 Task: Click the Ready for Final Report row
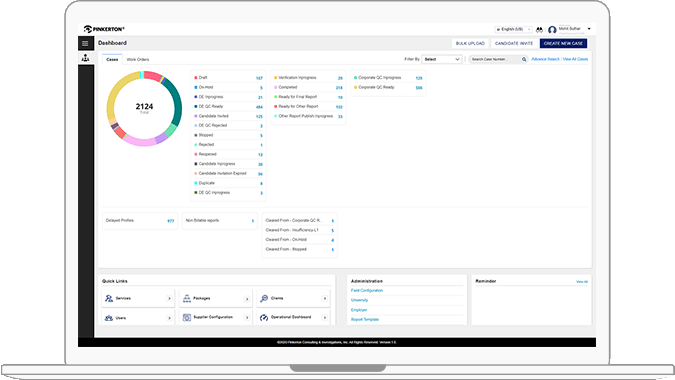pos(308,97)
